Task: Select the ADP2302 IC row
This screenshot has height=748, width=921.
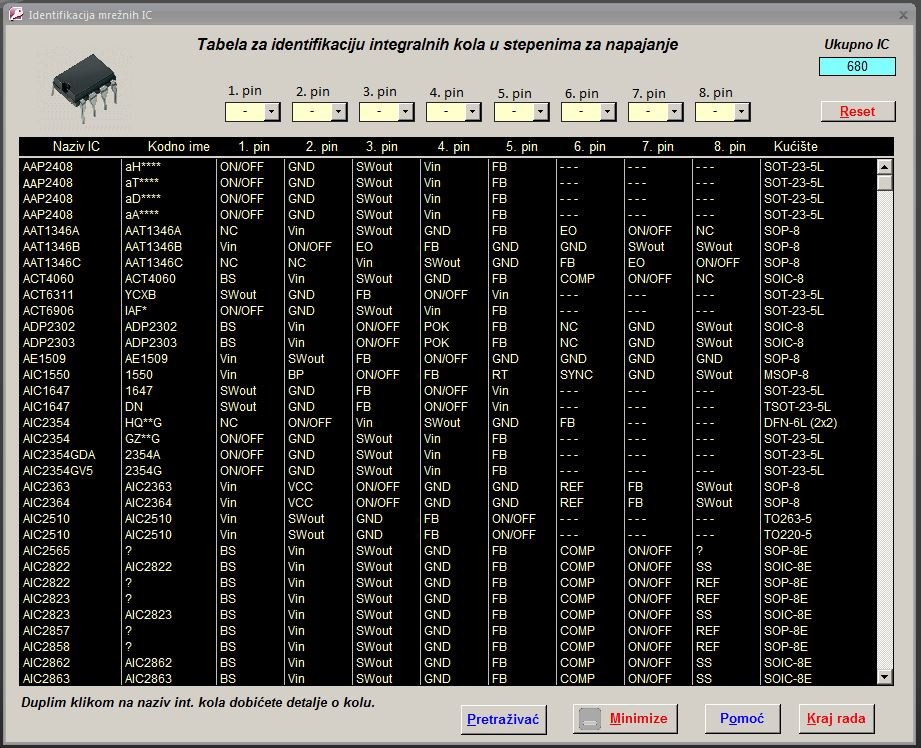Action: coord(48,327)
